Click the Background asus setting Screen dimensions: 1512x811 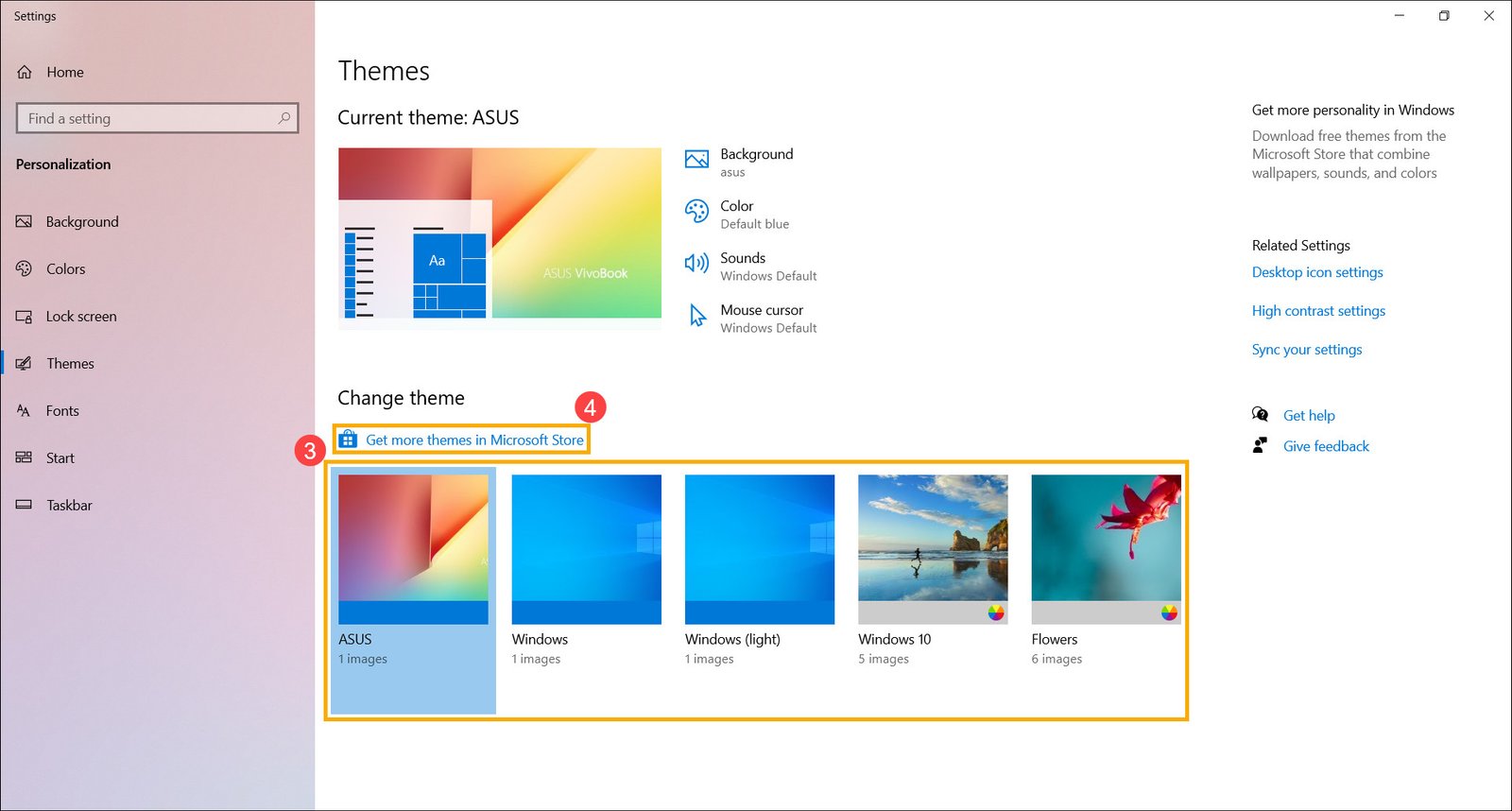tap(739, 162)
